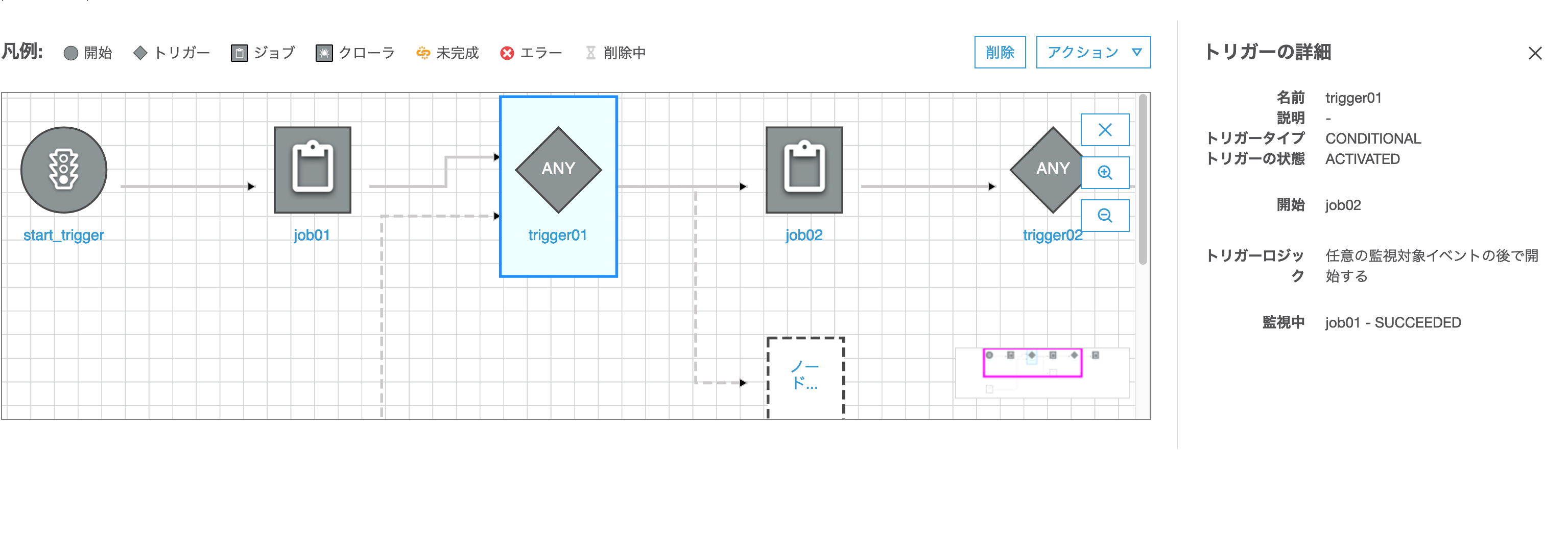The image size is (1568, 559).
Task: Zoom in on the workflow graph
Action: point(1105,173)
